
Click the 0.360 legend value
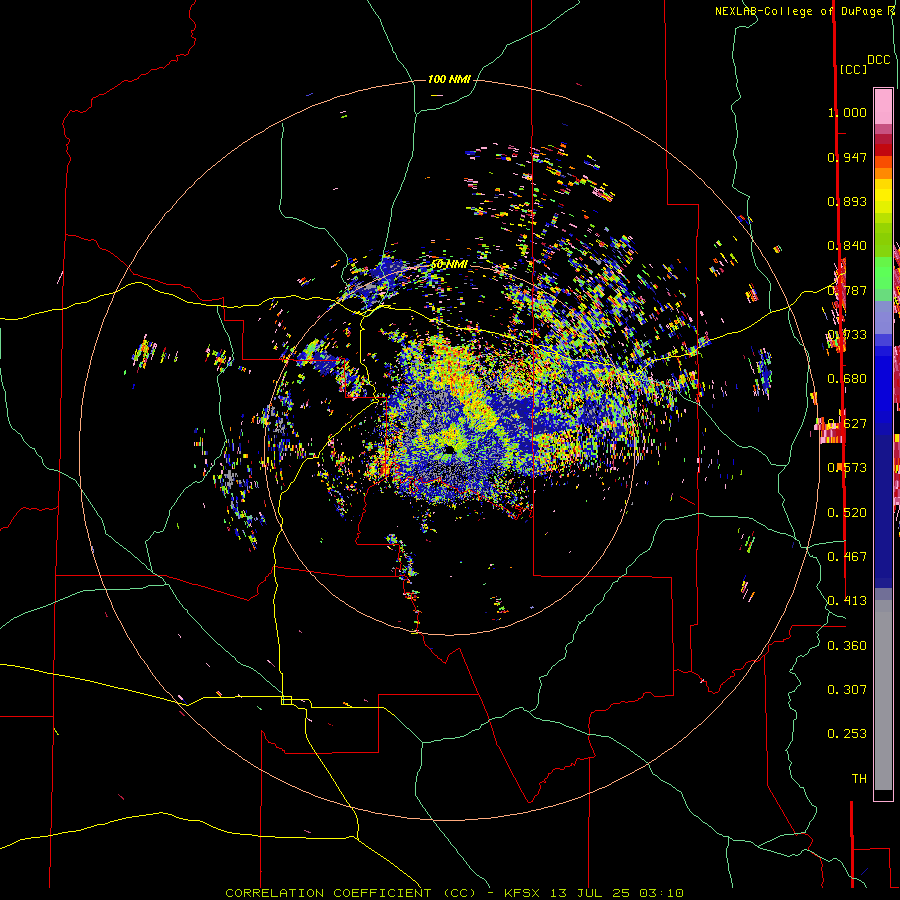(x=847, y=646)
